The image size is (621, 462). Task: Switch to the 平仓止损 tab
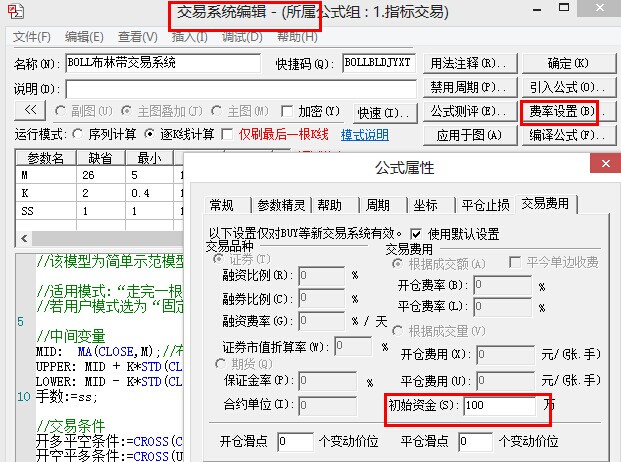(x=486, y=205)
